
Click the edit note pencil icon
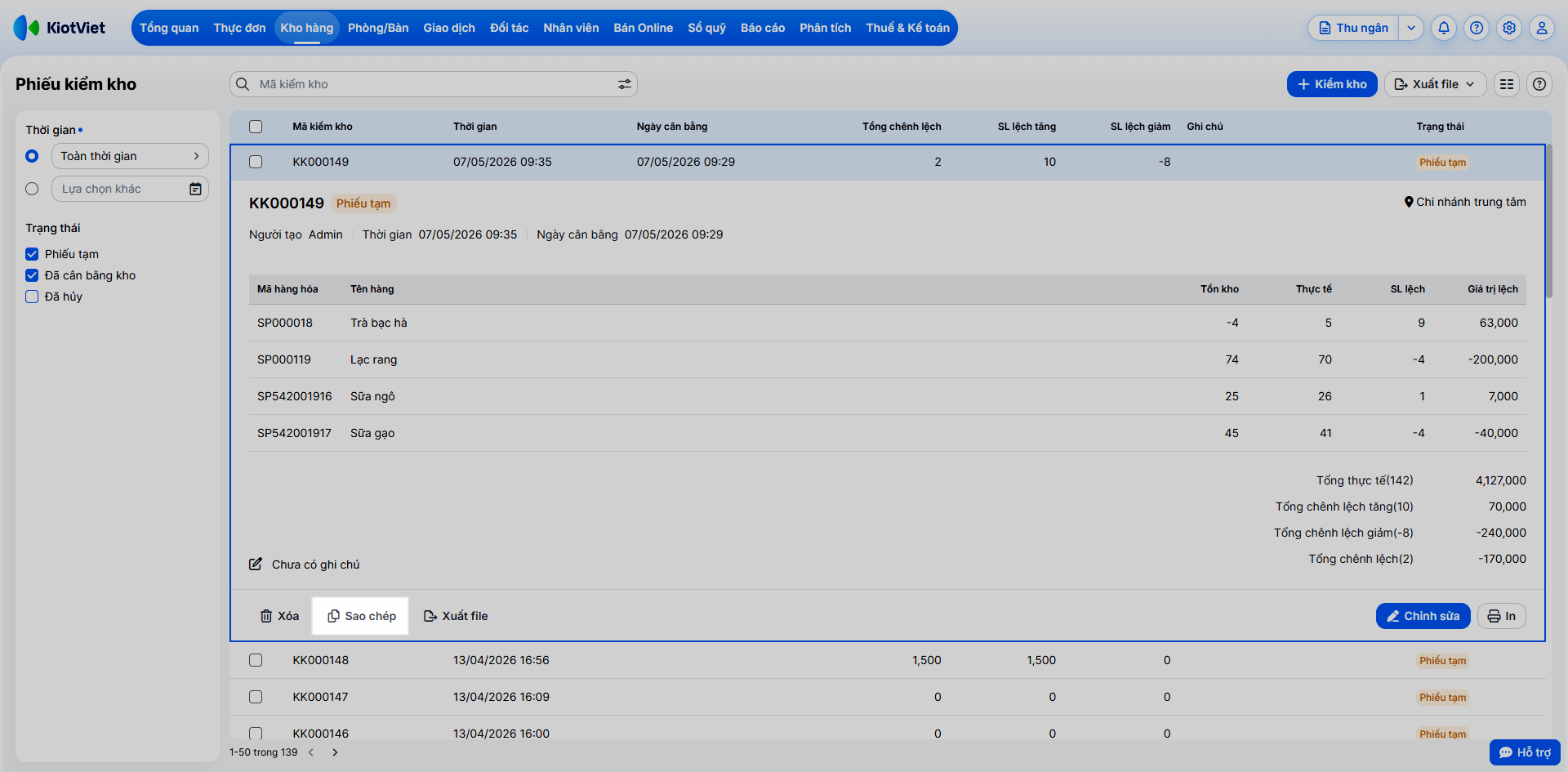(256, 564)
